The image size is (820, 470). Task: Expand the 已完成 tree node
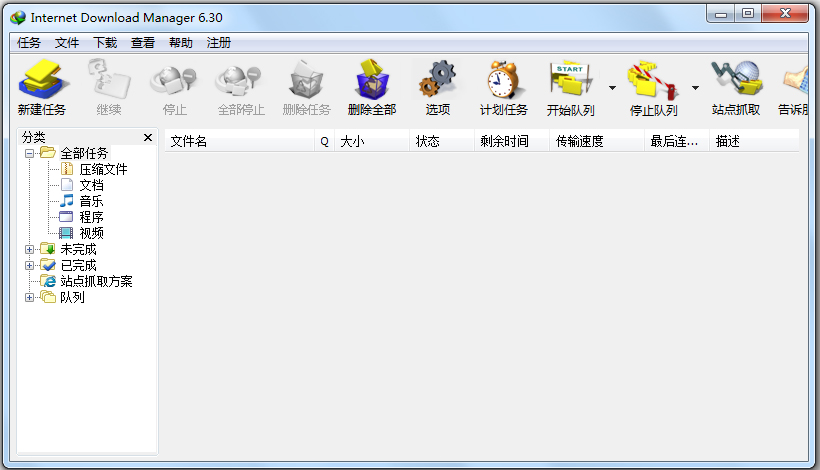click(29, 266)
